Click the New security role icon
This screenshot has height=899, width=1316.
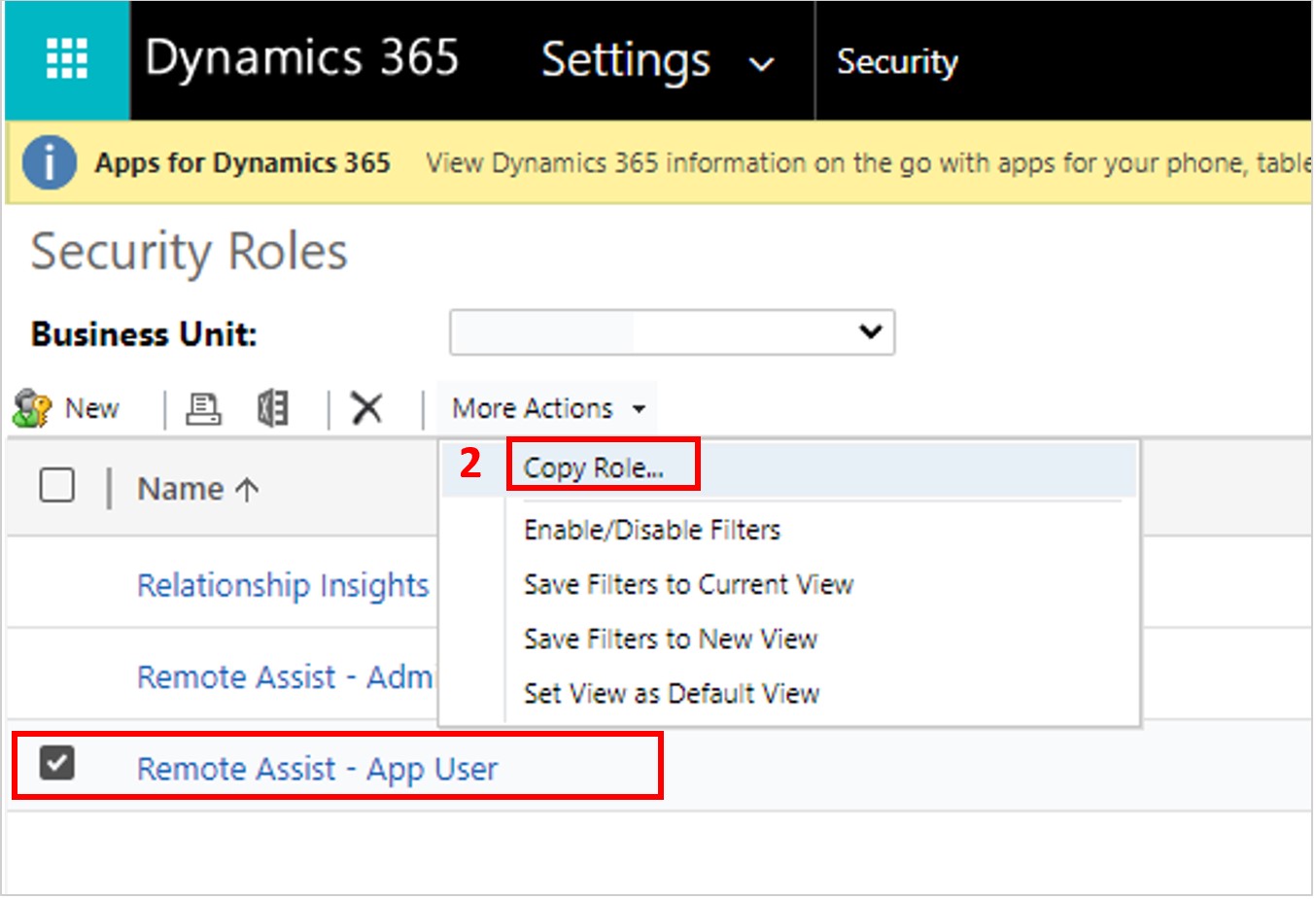(32, 408)
